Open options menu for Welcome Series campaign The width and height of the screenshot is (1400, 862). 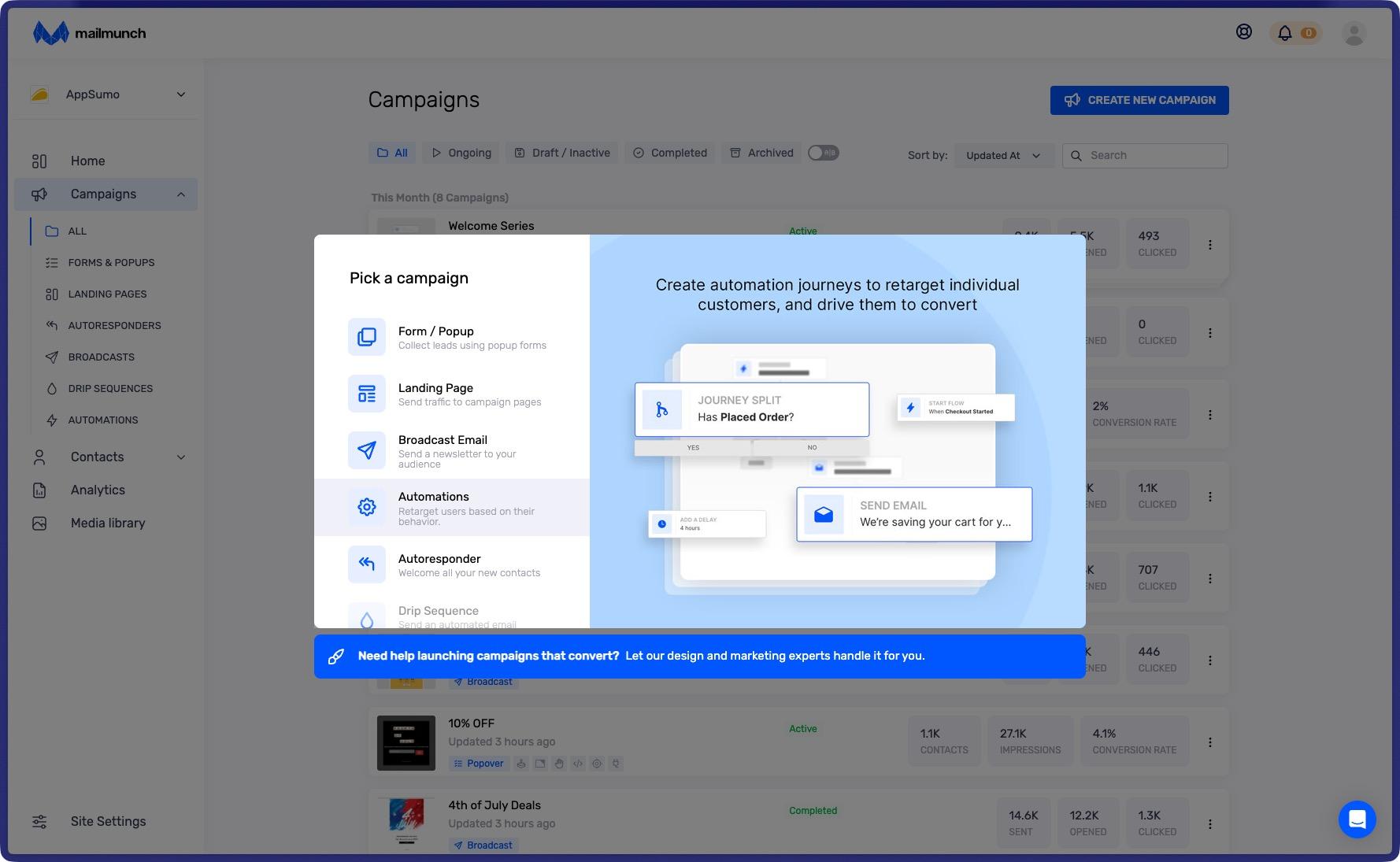tap(1210, 245)
